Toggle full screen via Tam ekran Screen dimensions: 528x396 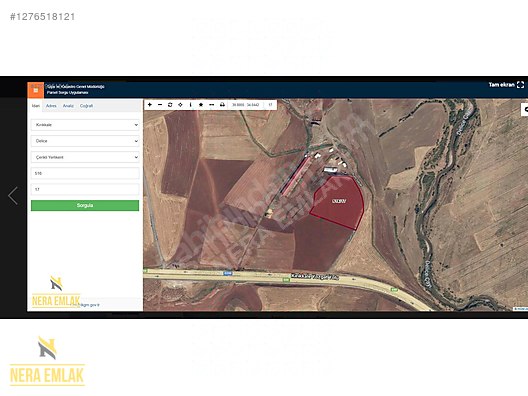click(506, 85)
